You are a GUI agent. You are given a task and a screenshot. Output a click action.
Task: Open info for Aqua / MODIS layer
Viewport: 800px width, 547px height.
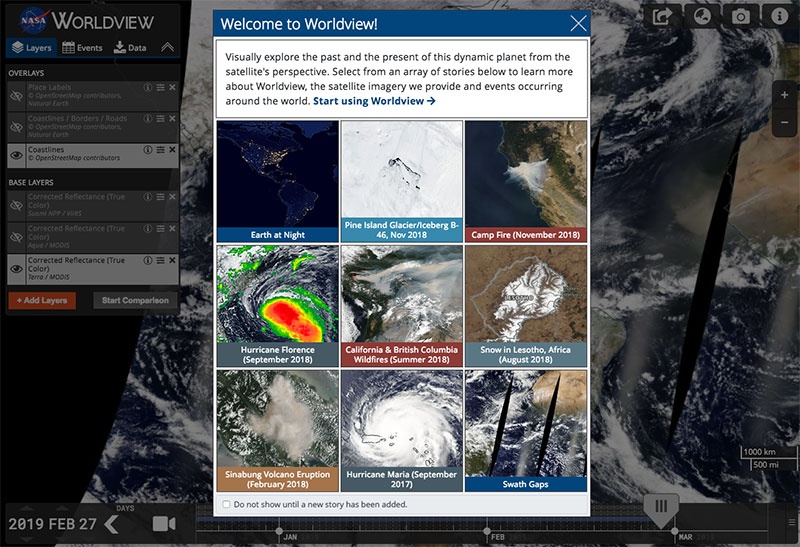(x=147, y=229)
